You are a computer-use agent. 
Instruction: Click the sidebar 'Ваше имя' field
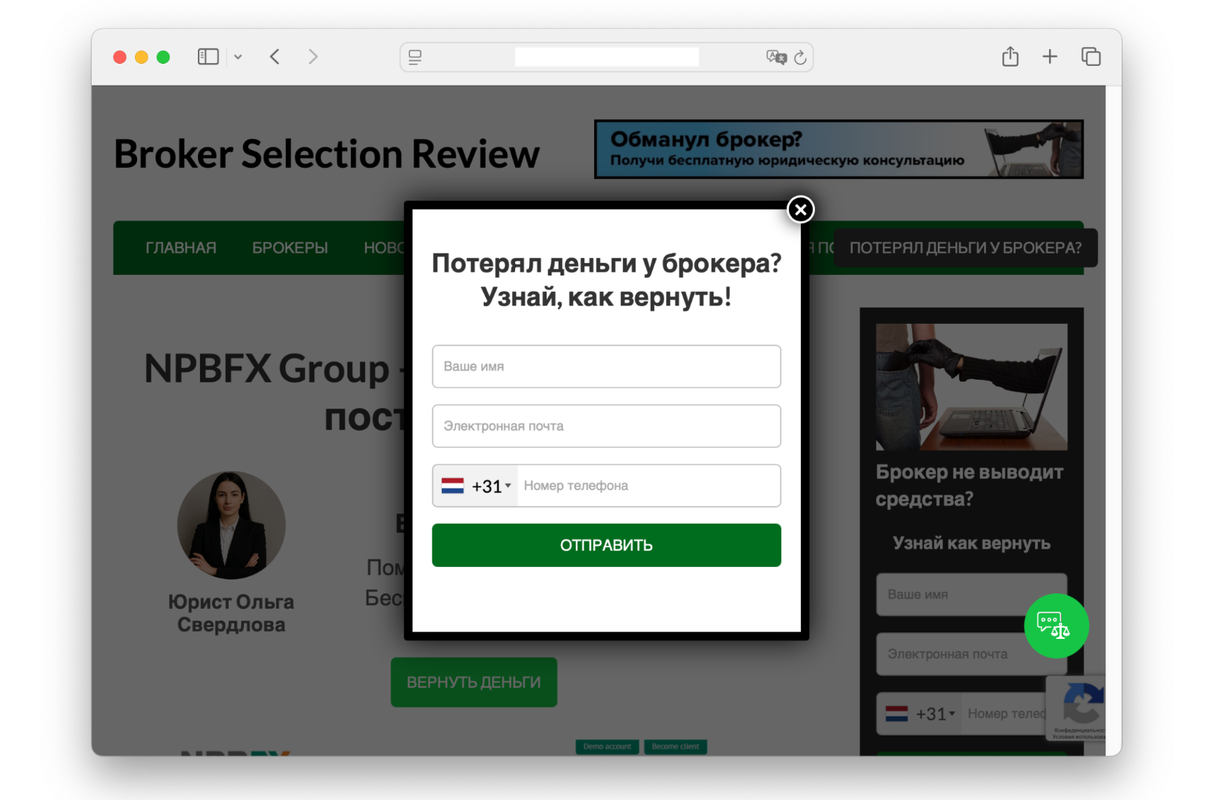(x=971, y=594)
